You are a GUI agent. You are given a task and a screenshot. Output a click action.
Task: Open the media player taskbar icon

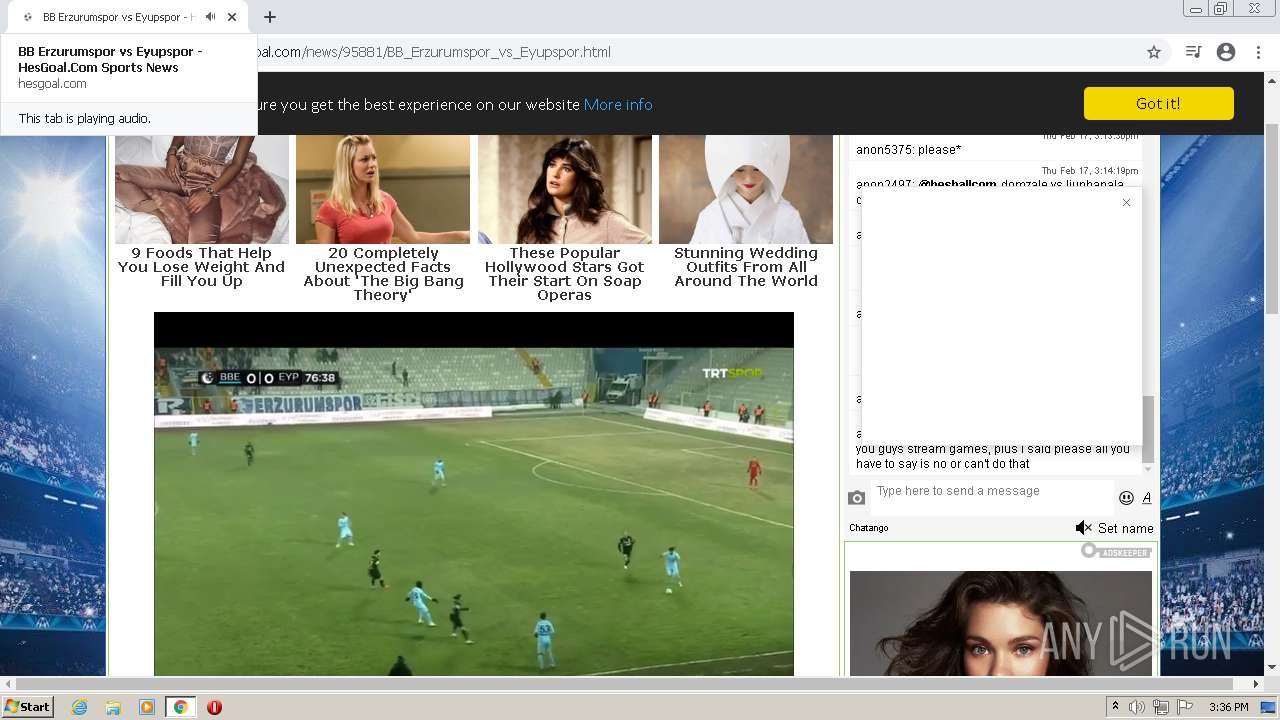coord(147,707)
